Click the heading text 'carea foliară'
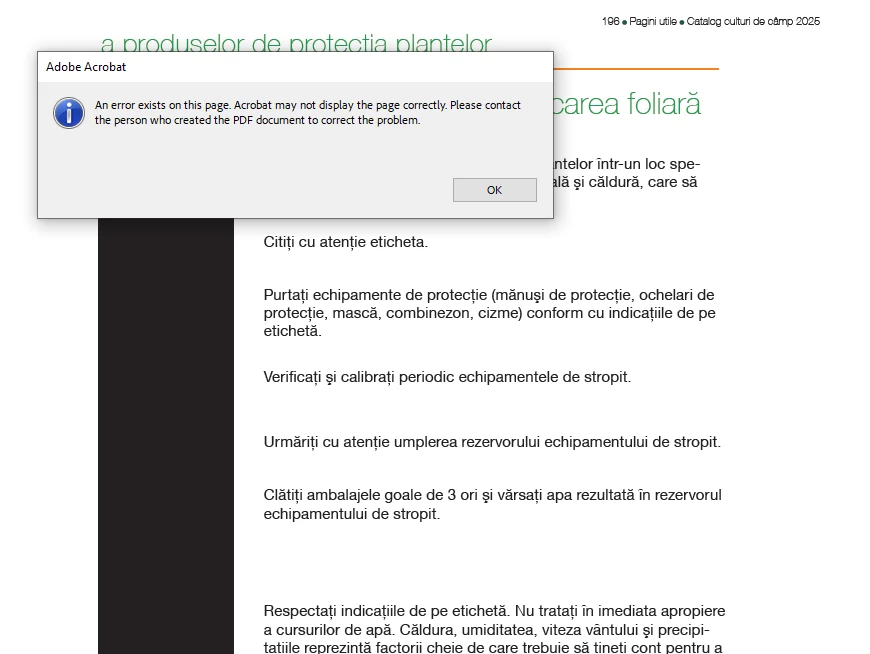 627,104
